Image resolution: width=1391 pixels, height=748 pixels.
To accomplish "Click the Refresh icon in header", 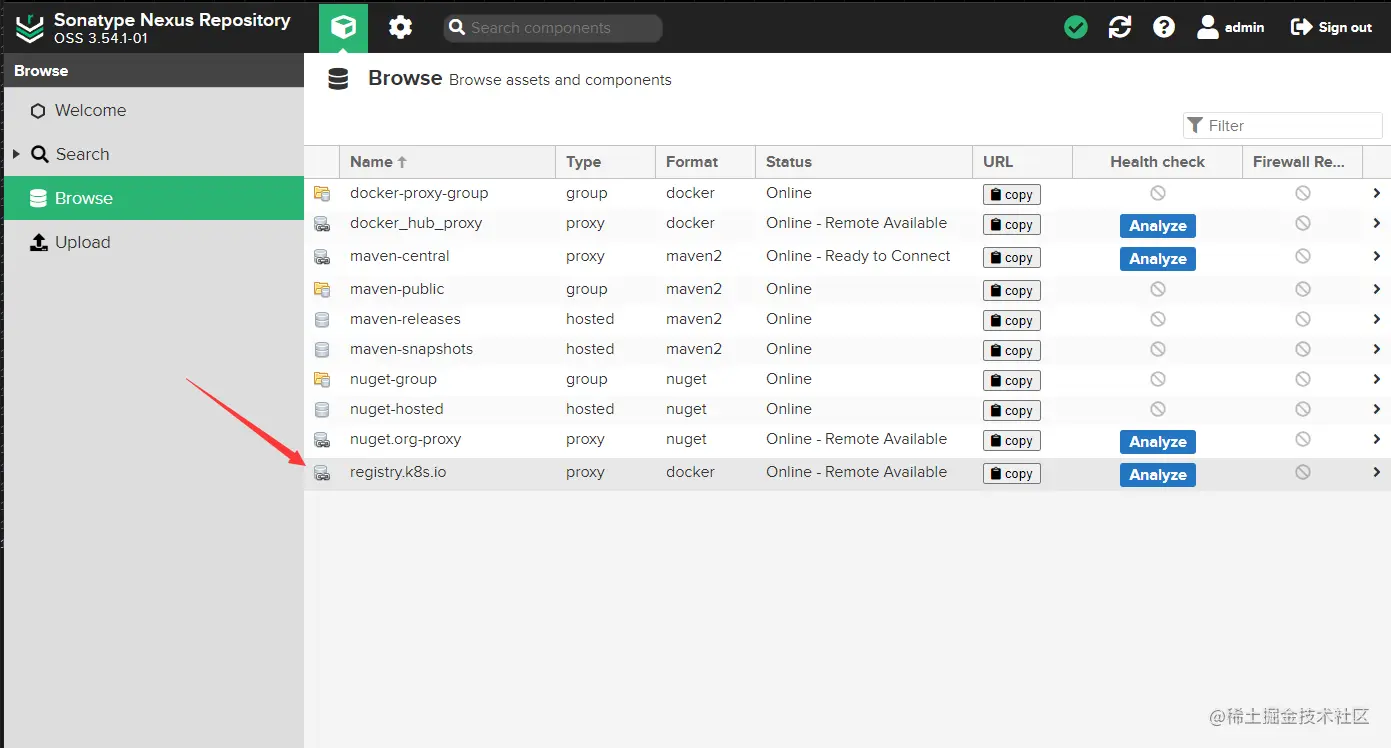I will click(1120, 27).
